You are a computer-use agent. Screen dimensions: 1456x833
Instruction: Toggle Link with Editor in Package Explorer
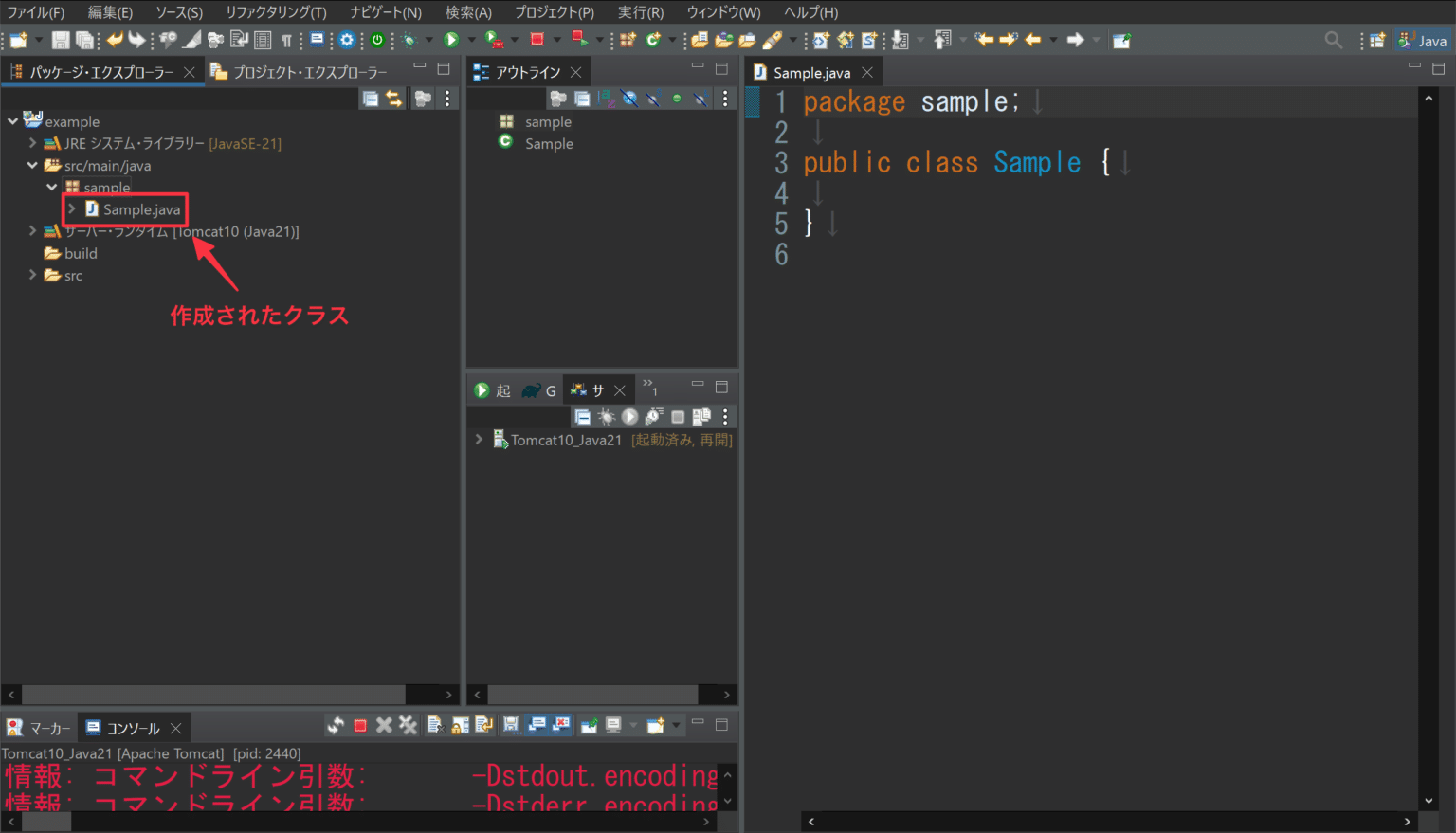[x=394, y=99]
